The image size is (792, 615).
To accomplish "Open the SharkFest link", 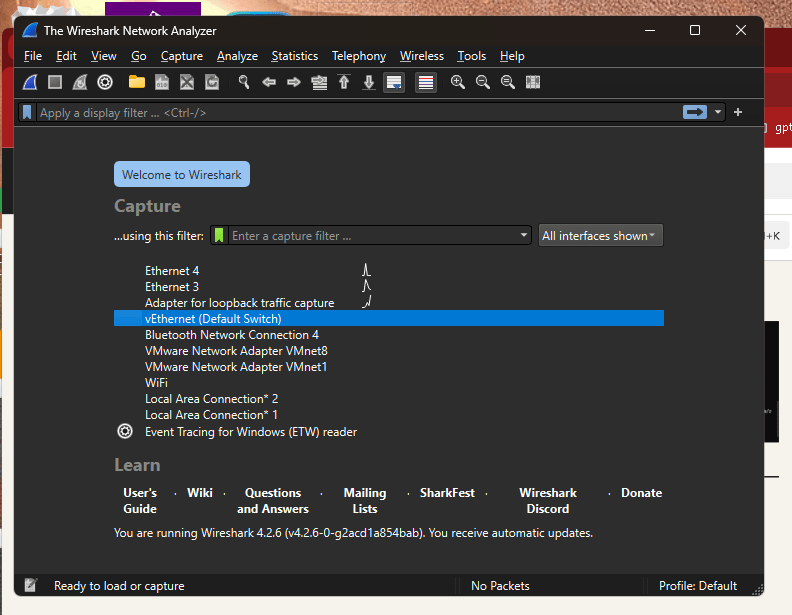I will 447,493.
